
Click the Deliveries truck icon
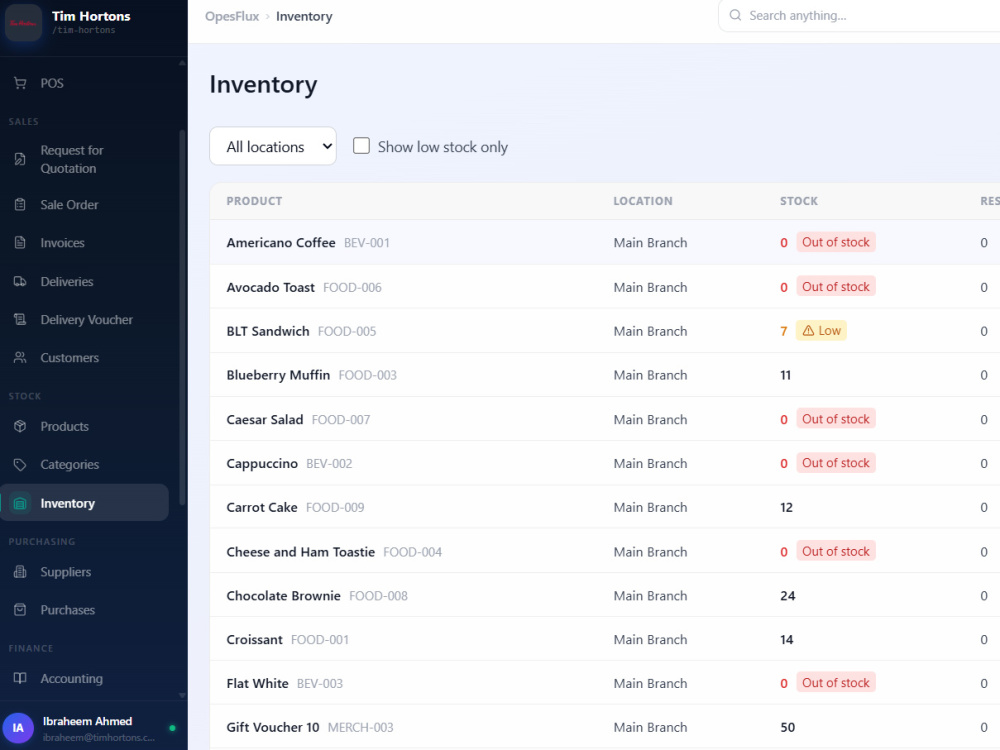pyautogui.click(x=20, y=281)
